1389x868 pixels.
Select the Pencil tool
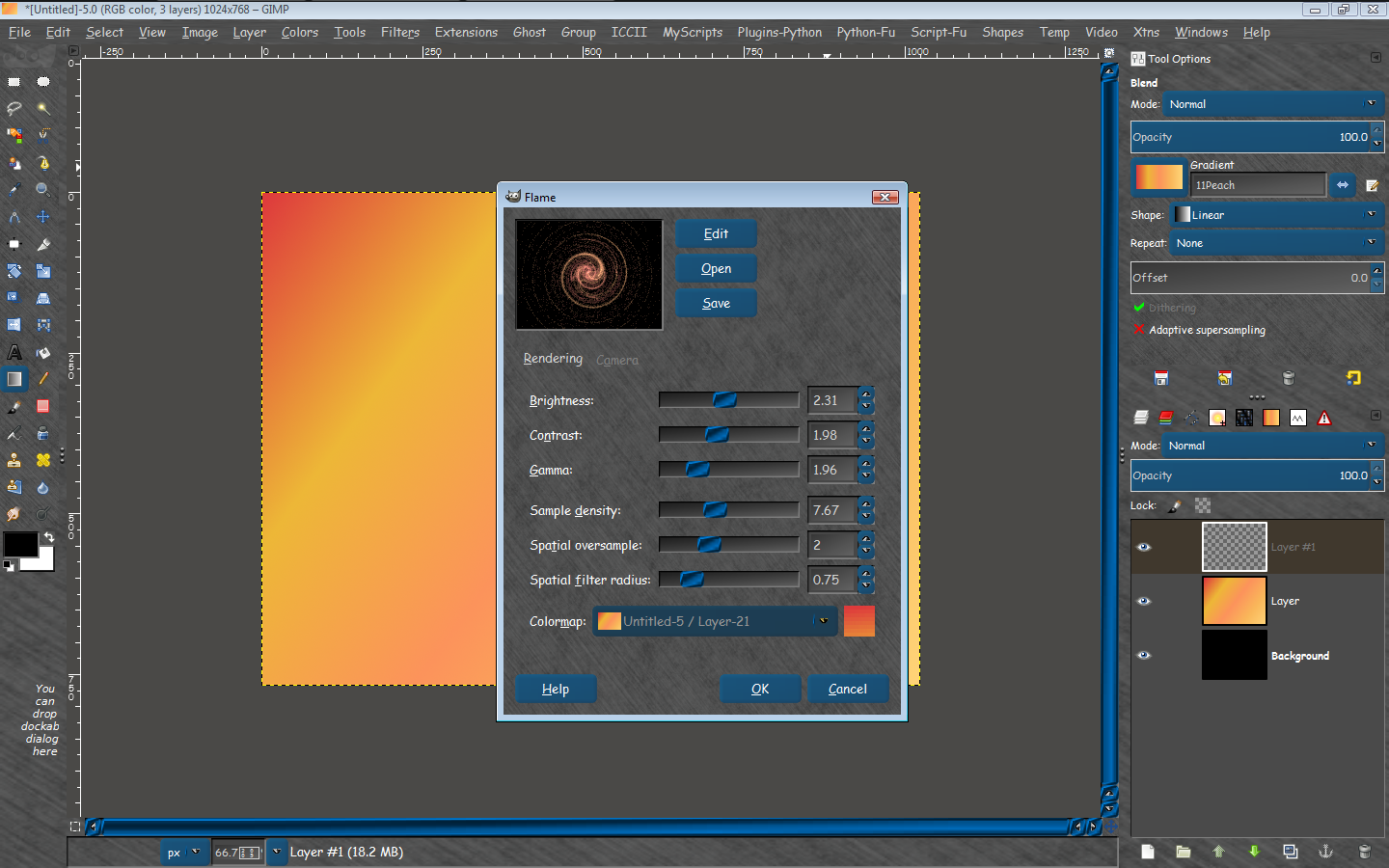(43, 379)
